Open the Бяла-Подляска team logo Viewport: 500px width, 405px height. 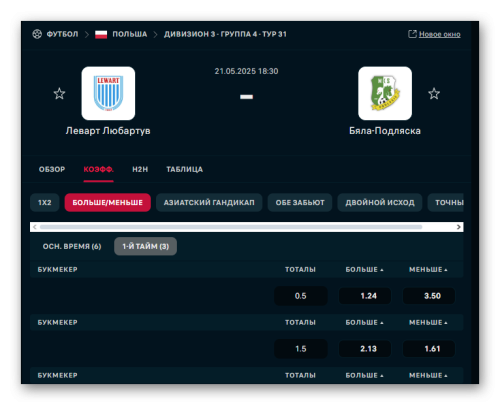pyautogui.click(x=385, y=93)
